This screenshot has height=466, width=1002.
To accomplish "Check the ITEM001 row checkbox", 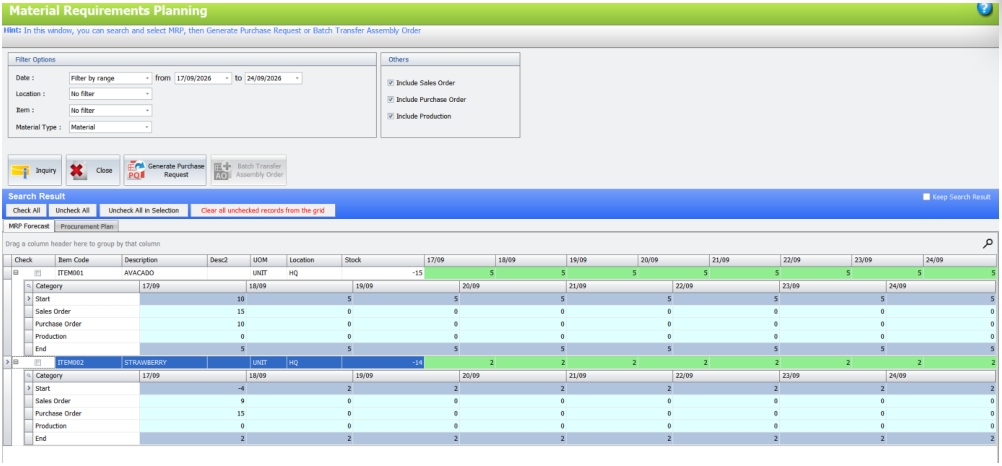I will [38, 273].
